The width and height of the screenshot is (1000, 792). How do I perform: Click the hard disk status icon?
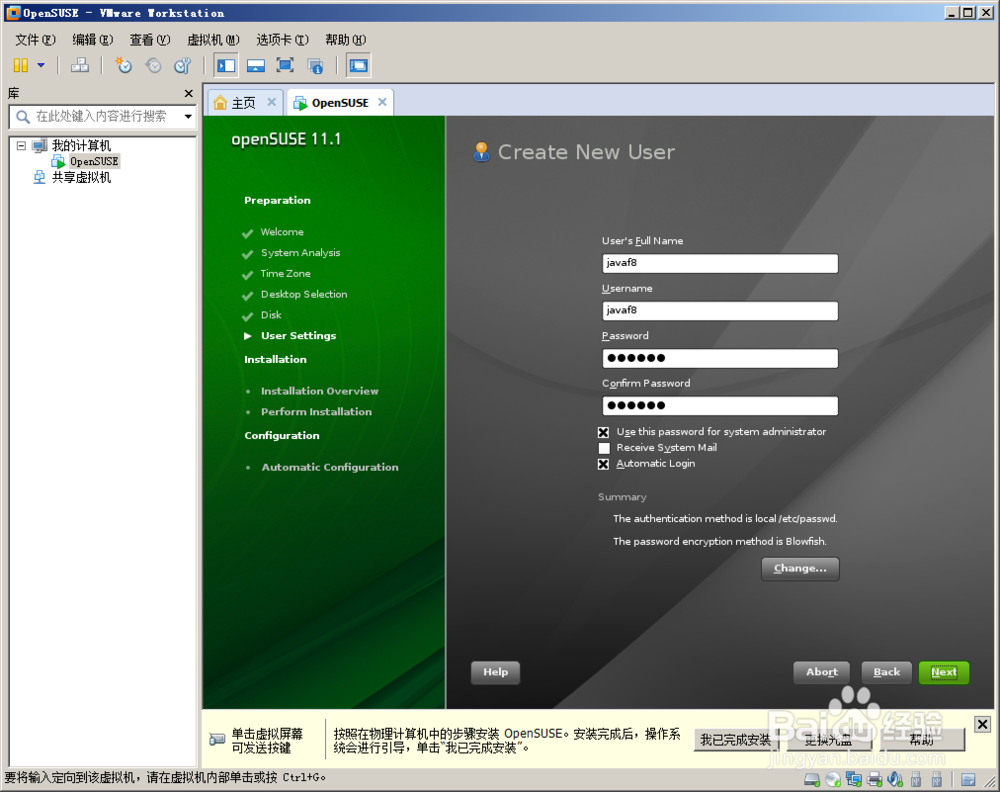[811, 779]
